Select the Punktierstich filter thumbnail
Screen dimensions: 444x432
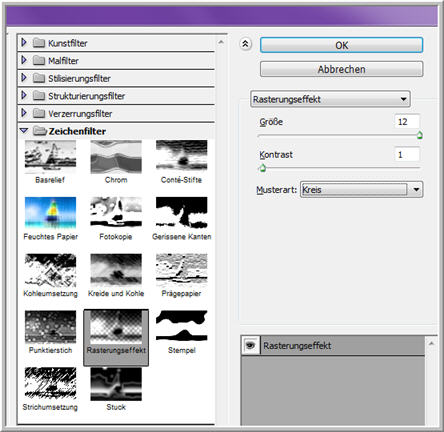[x=50, y=327]
